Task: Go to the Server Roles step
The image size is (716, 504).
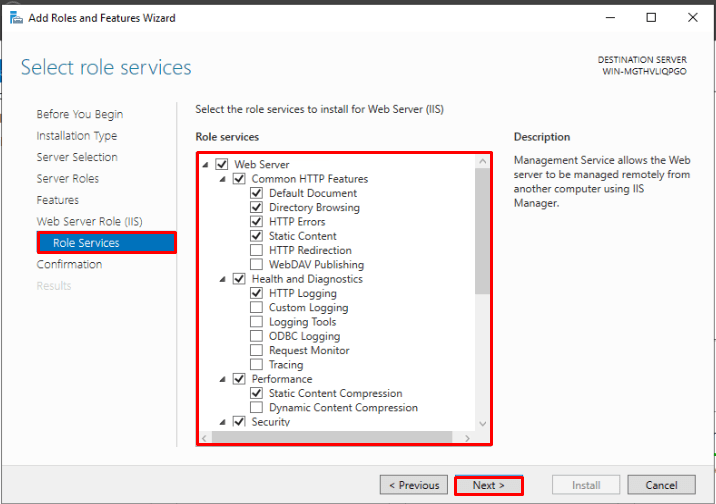Action: coord(69,178)
